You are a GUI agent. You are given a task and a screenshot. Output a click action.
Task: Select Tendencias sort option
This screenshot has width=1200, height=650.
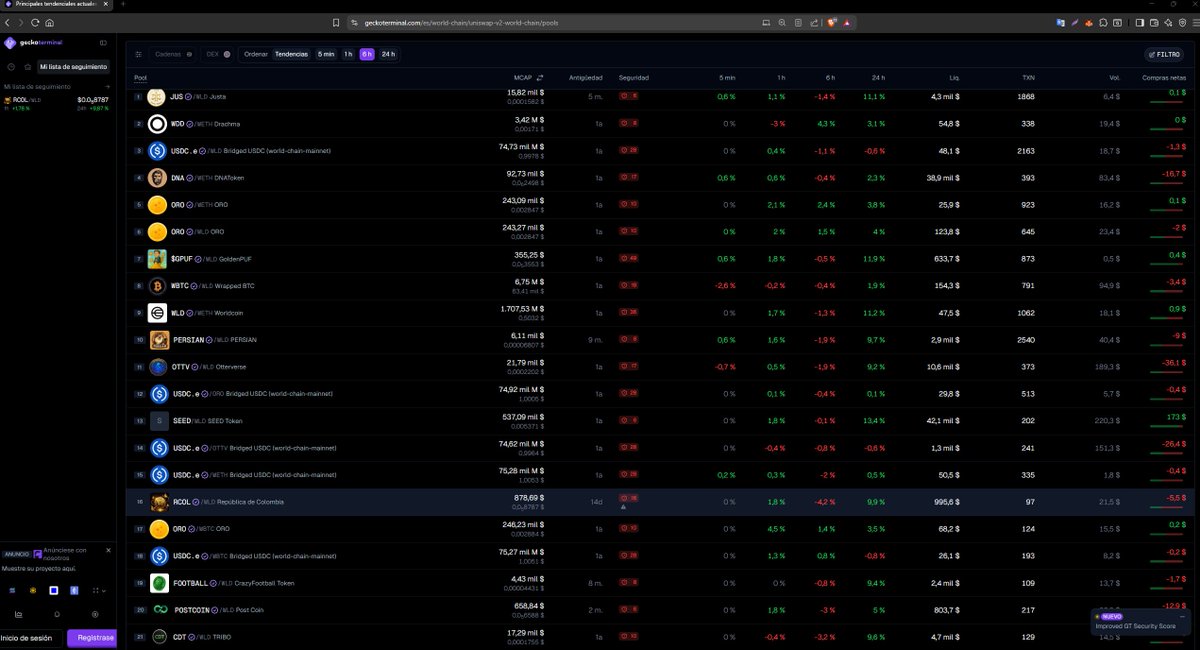coord(291,54)
